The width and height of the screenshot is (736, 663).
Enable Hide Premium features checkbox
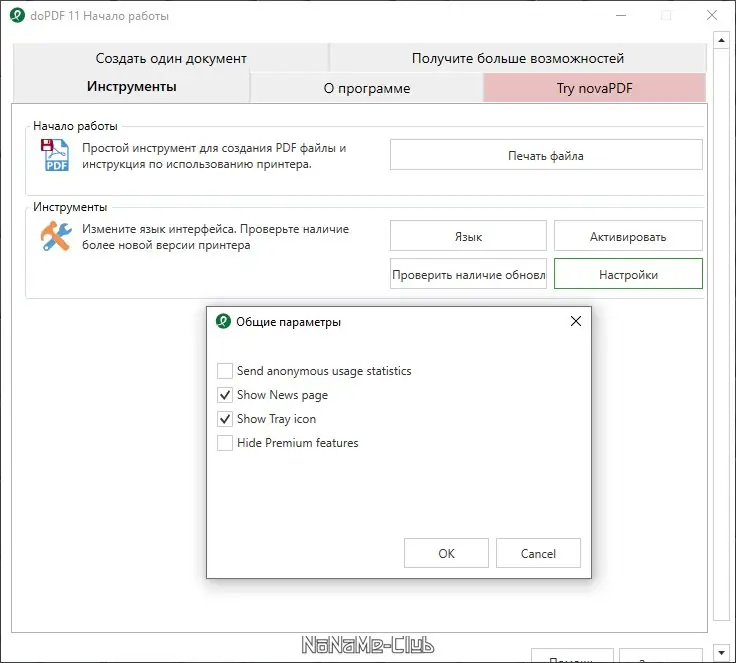pos(225,443)
